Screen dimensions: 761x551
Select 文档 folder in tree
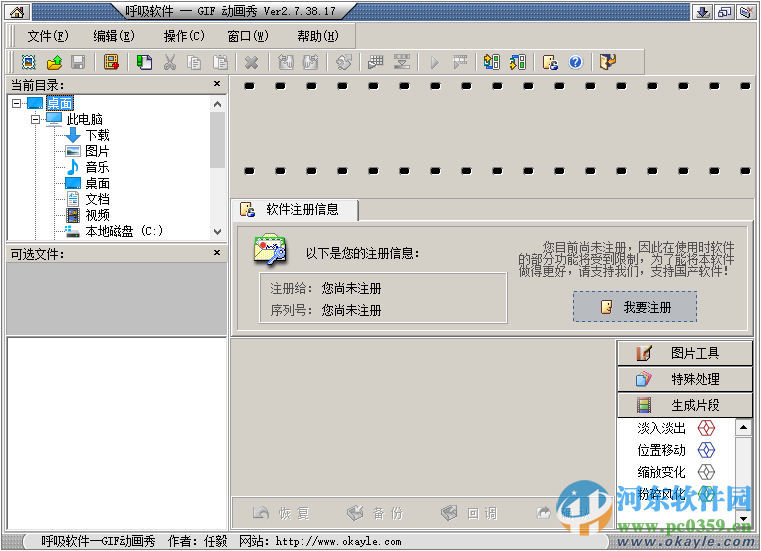pyautogui.click(x=98, y=199)
